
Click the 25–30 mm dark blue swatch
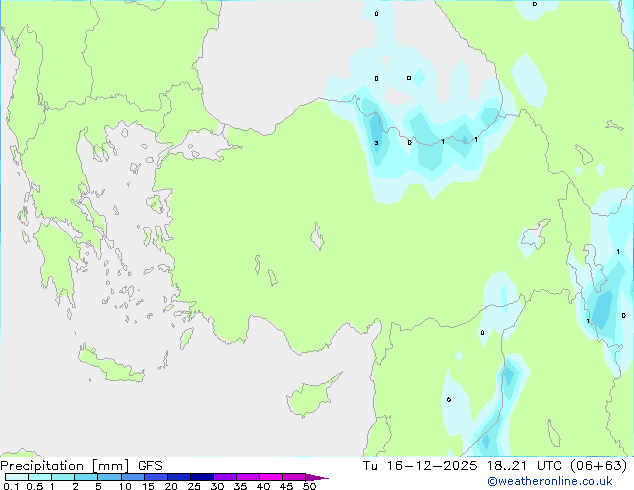(x=202, y=477)
